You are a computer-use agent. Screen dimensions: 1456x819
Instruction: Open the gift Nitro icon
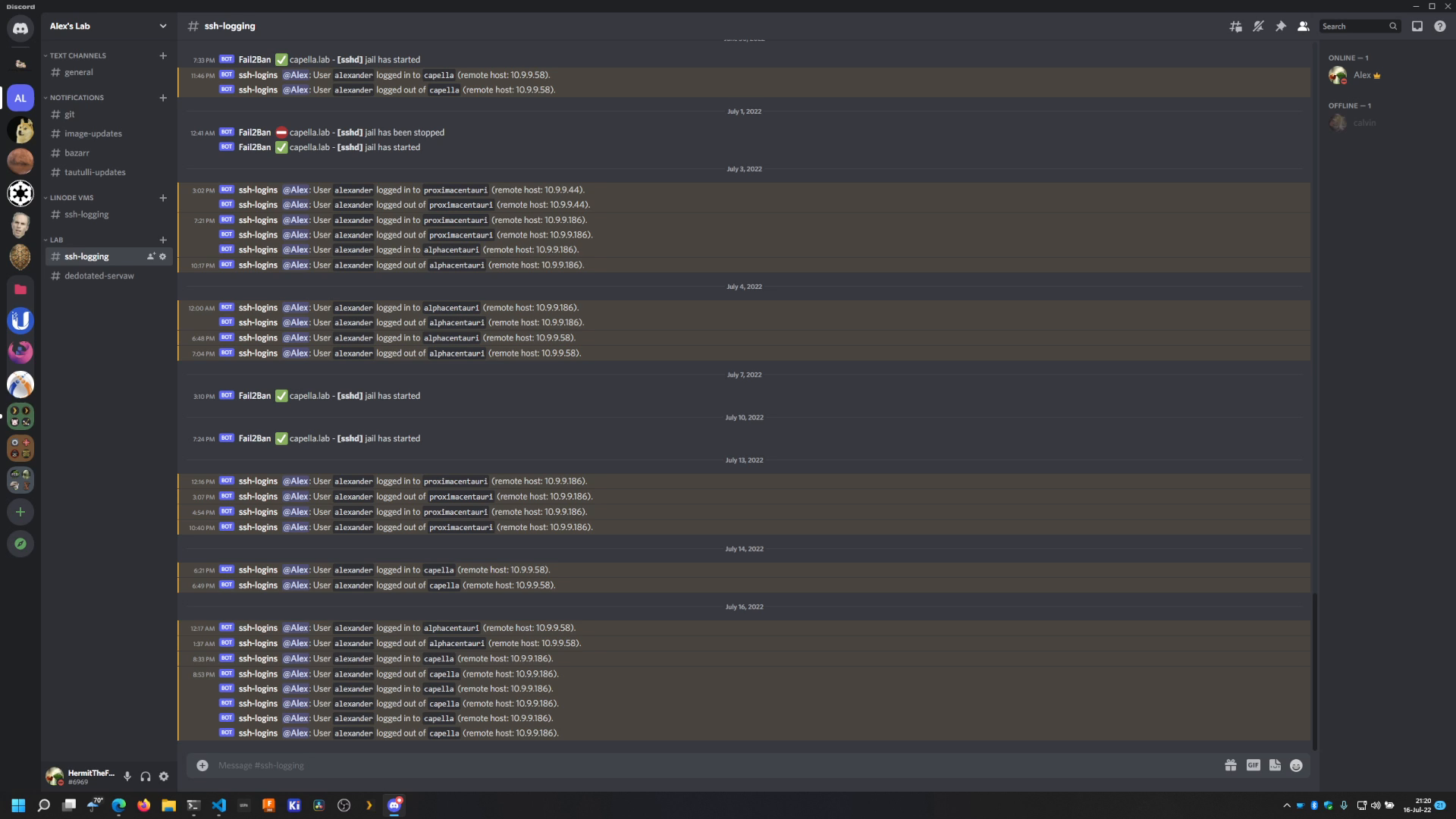(x=1230, y=765)
